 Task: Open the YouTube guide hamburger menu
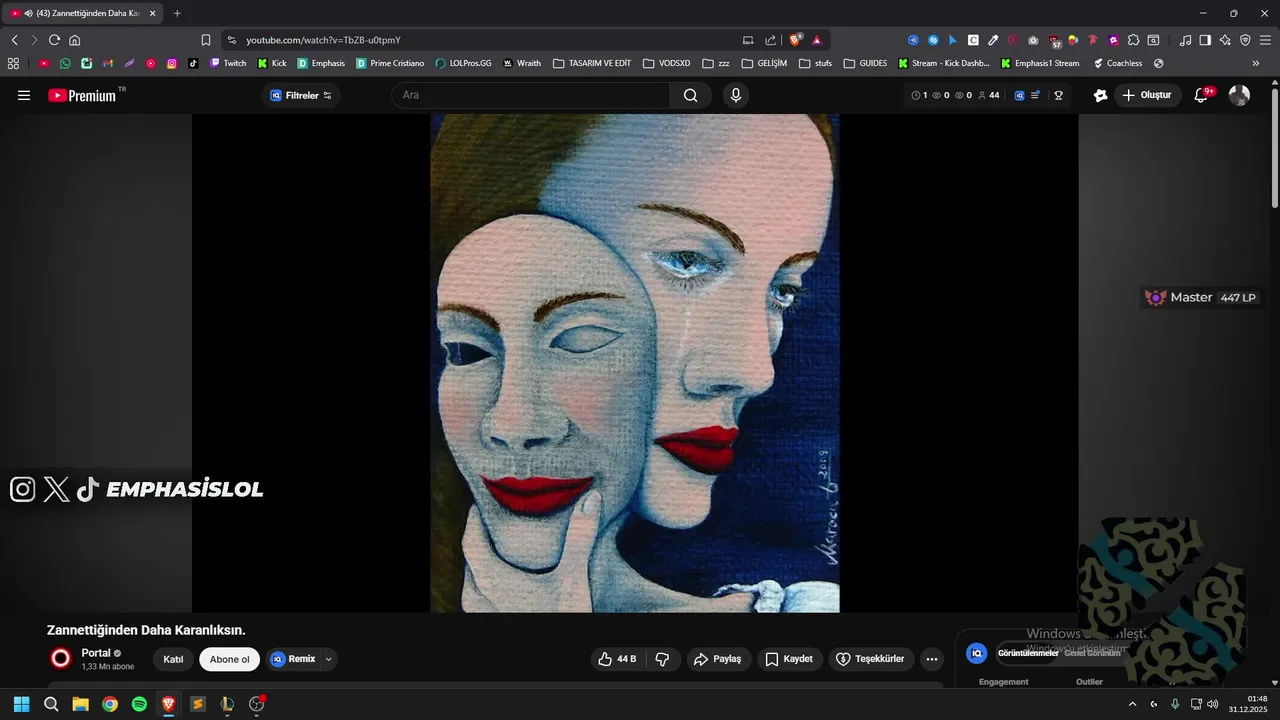click(24, 95)
